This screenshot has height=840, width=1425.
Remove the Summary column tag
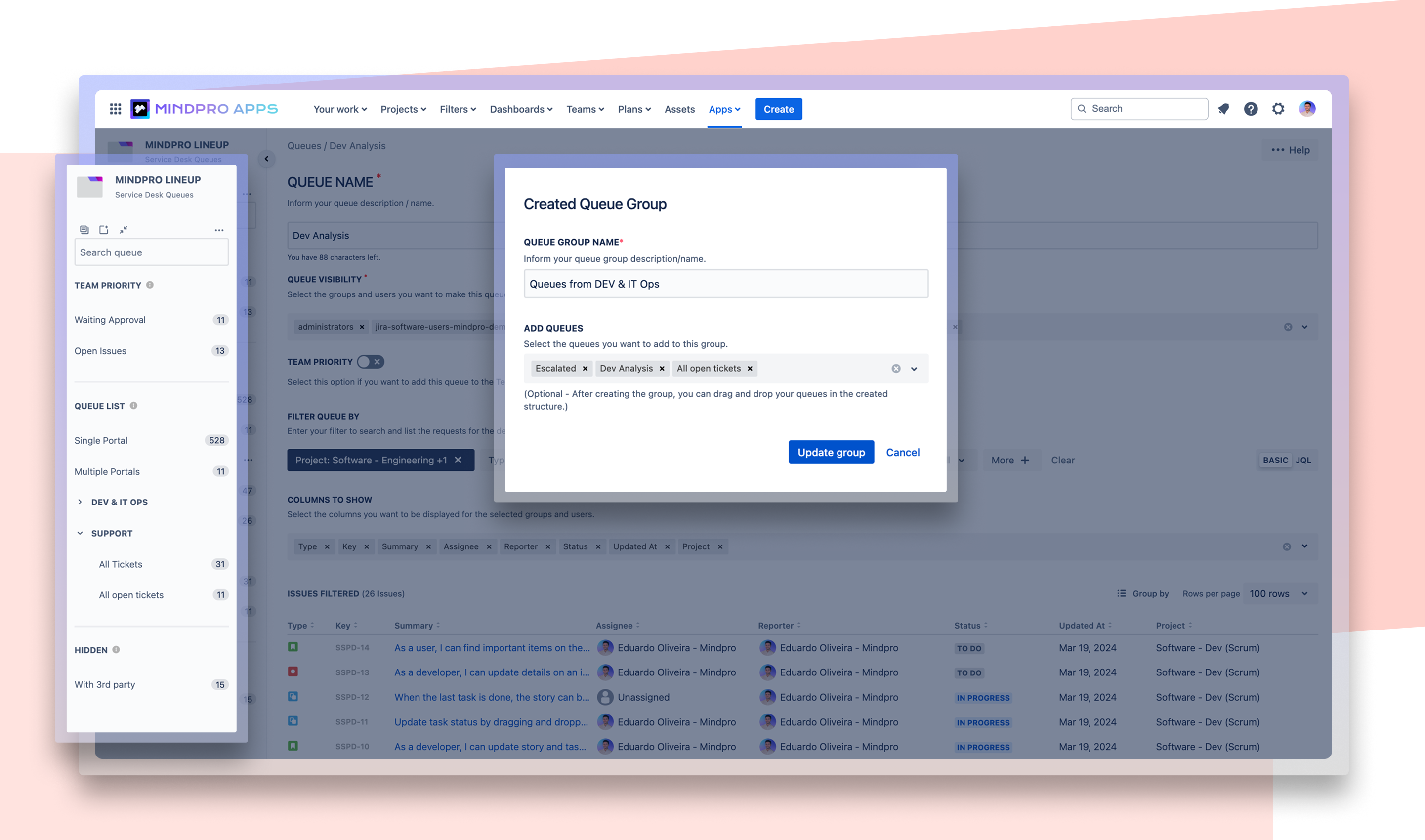pyautogui.click(x=428, y=546)
